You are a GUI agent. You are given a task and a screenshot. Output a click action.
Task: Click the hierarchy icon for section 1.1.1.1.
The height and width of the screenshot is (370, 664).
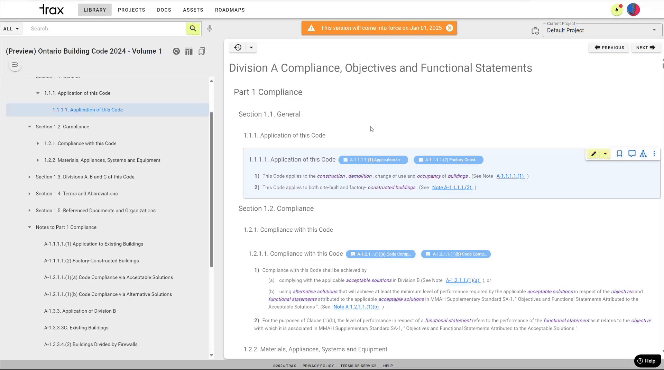(643, 154)
